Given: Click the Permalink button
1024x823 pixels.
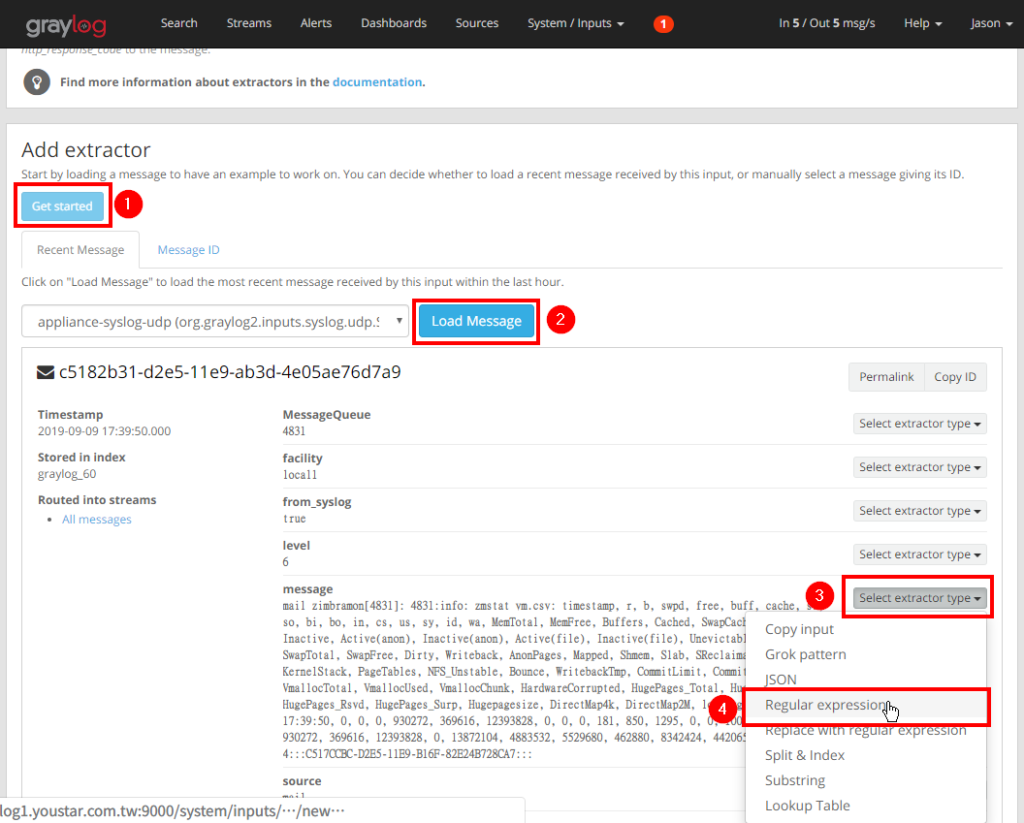Looking at the screenshot, I should click(886, 378).
